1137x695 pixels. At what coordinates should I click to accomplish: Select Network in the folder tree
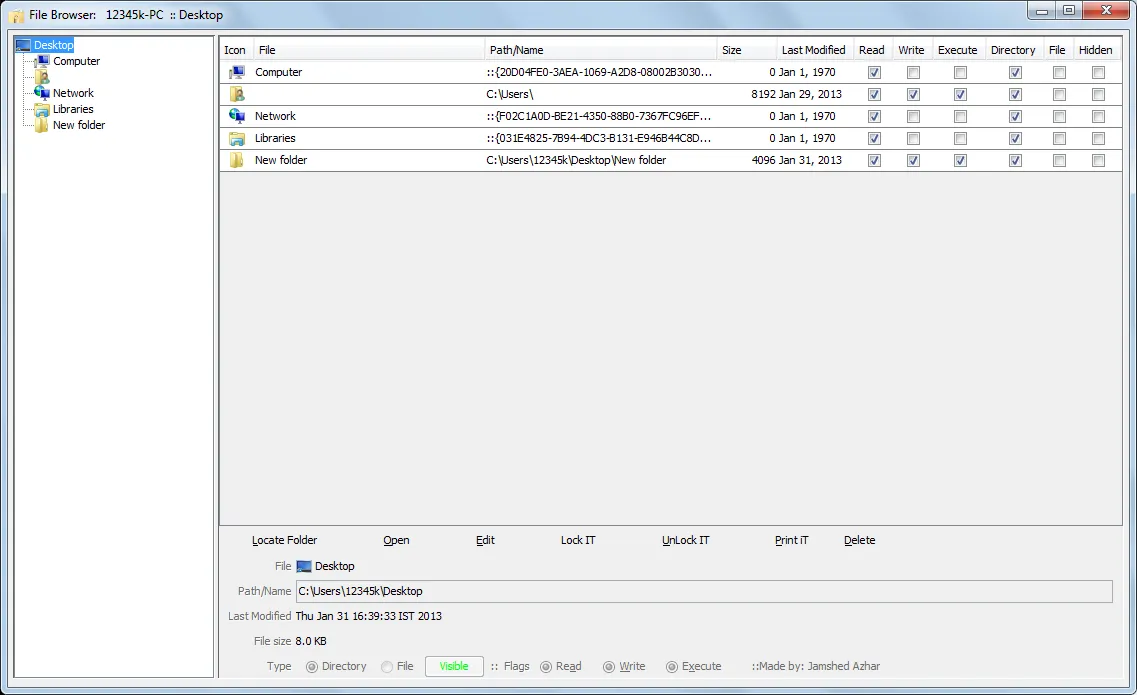tap(73, 93)
